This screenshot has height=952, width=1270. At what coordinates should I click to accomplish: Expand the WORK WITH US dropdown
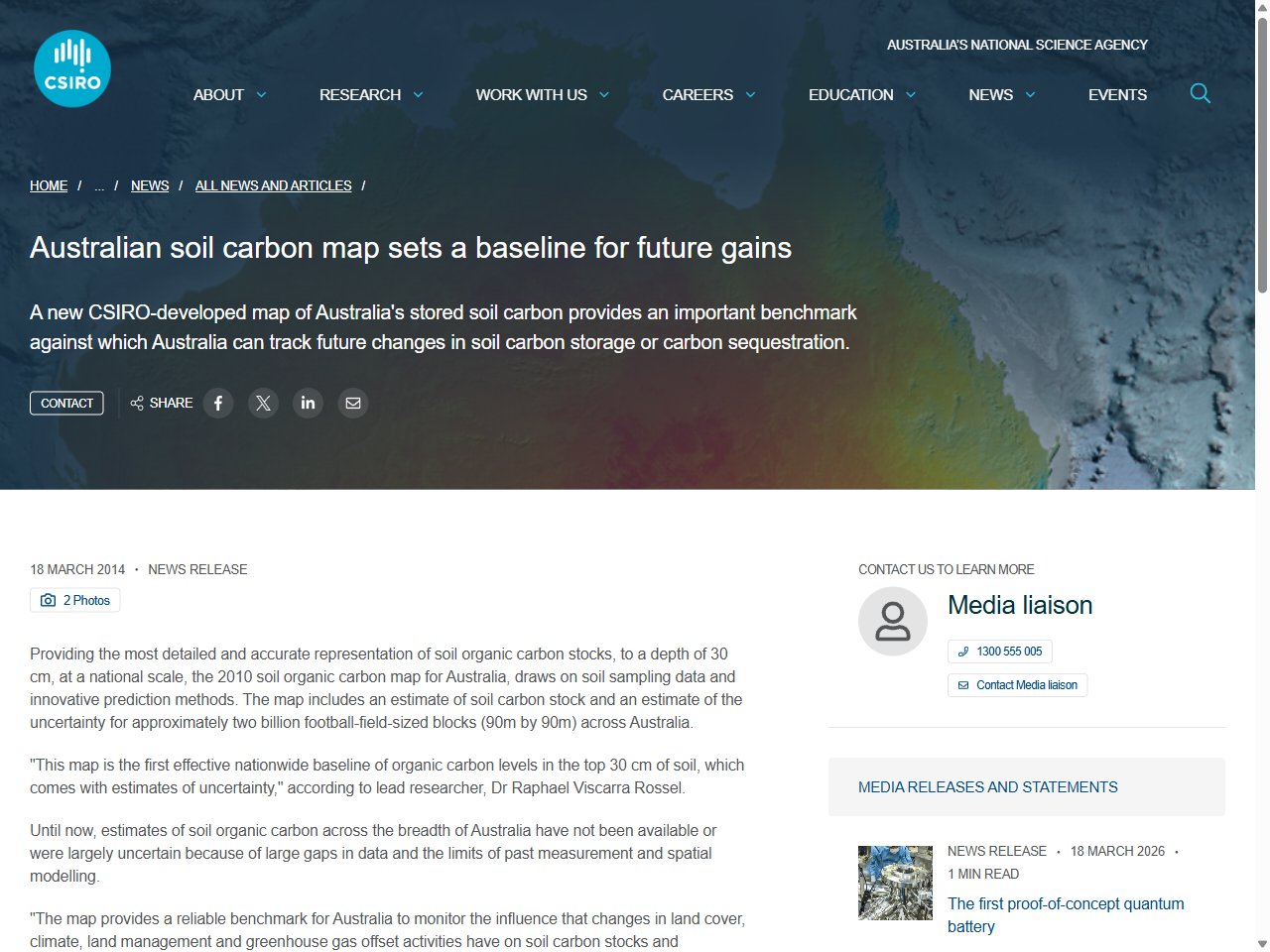542,94
